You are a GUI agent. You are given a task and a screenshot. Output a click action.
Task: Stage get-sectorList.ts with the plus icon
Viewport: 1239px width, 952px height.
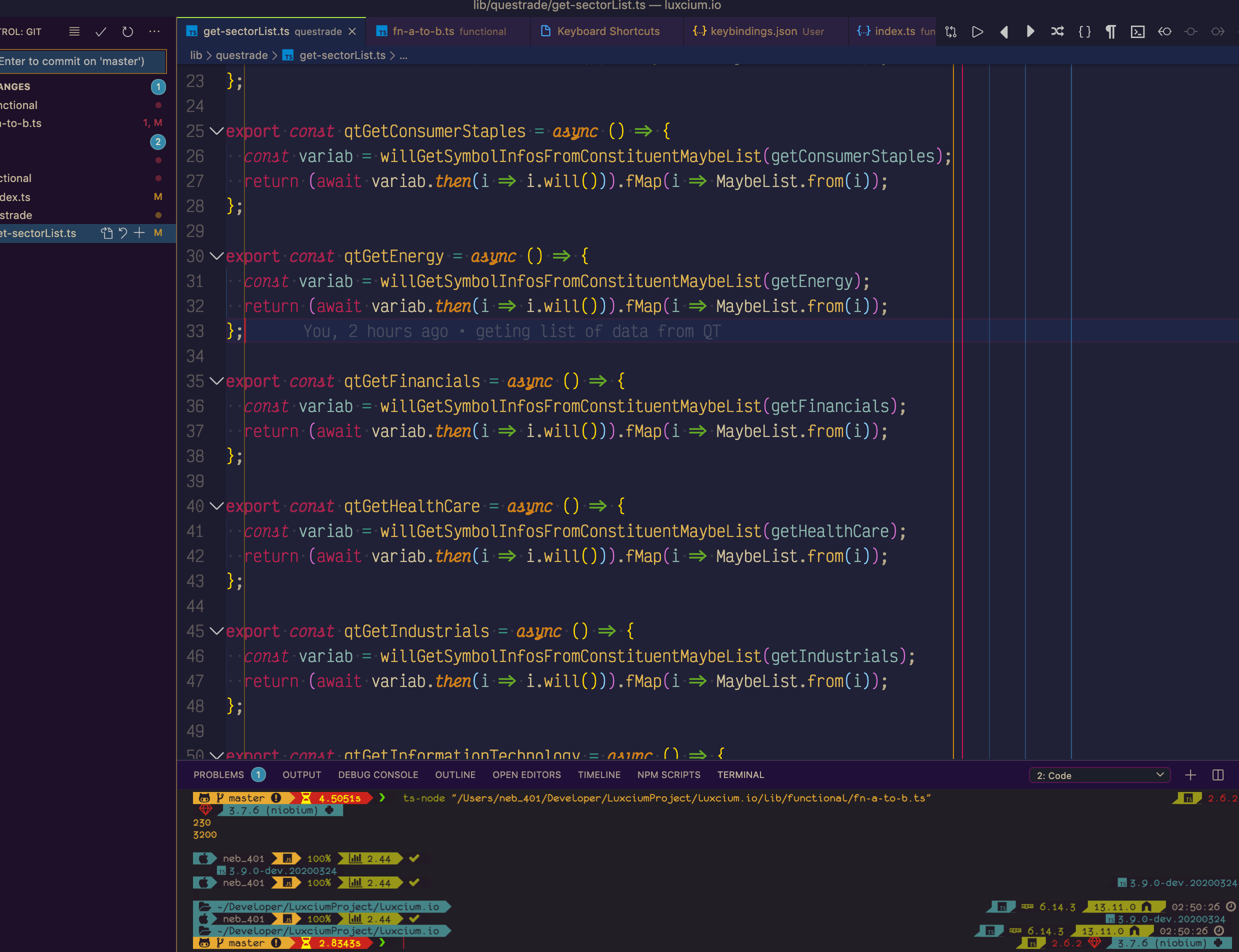tap(139, 233)
